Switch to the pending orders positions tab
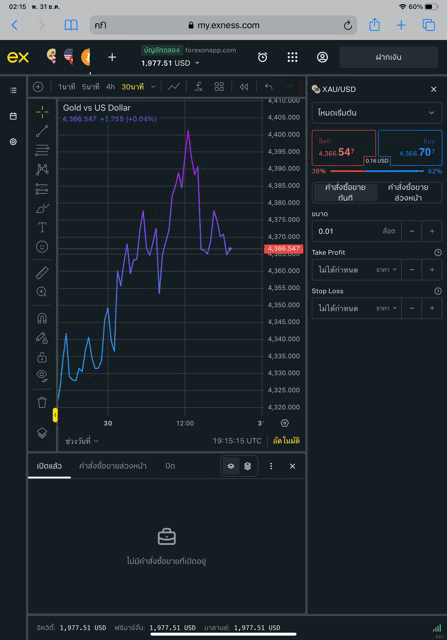This screenshot has width=447, height=640. point(113,466)
